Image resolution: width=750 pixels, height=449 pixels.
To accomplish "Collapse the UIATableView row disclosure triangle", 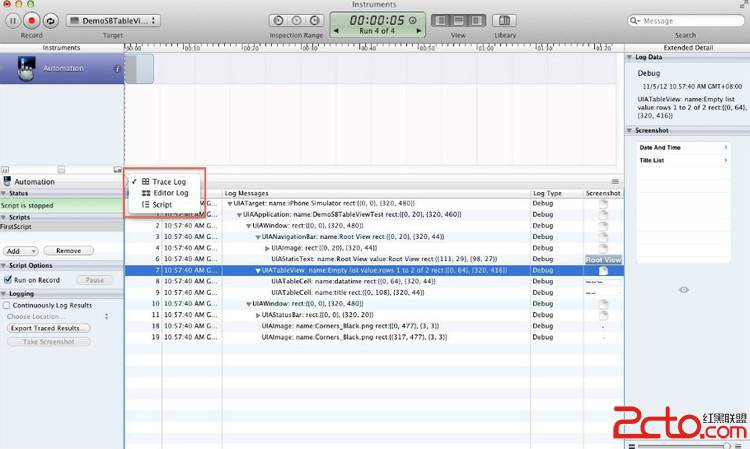I will click(258, 270).
